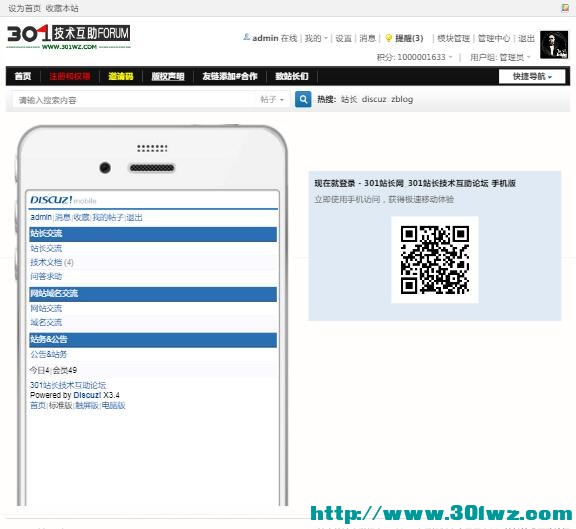Click the lightbulb reminder icon

tap(388, 38)
